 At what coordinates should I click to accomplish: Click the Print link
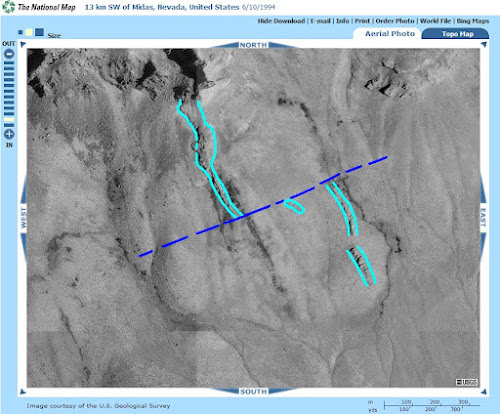[362, 21]
